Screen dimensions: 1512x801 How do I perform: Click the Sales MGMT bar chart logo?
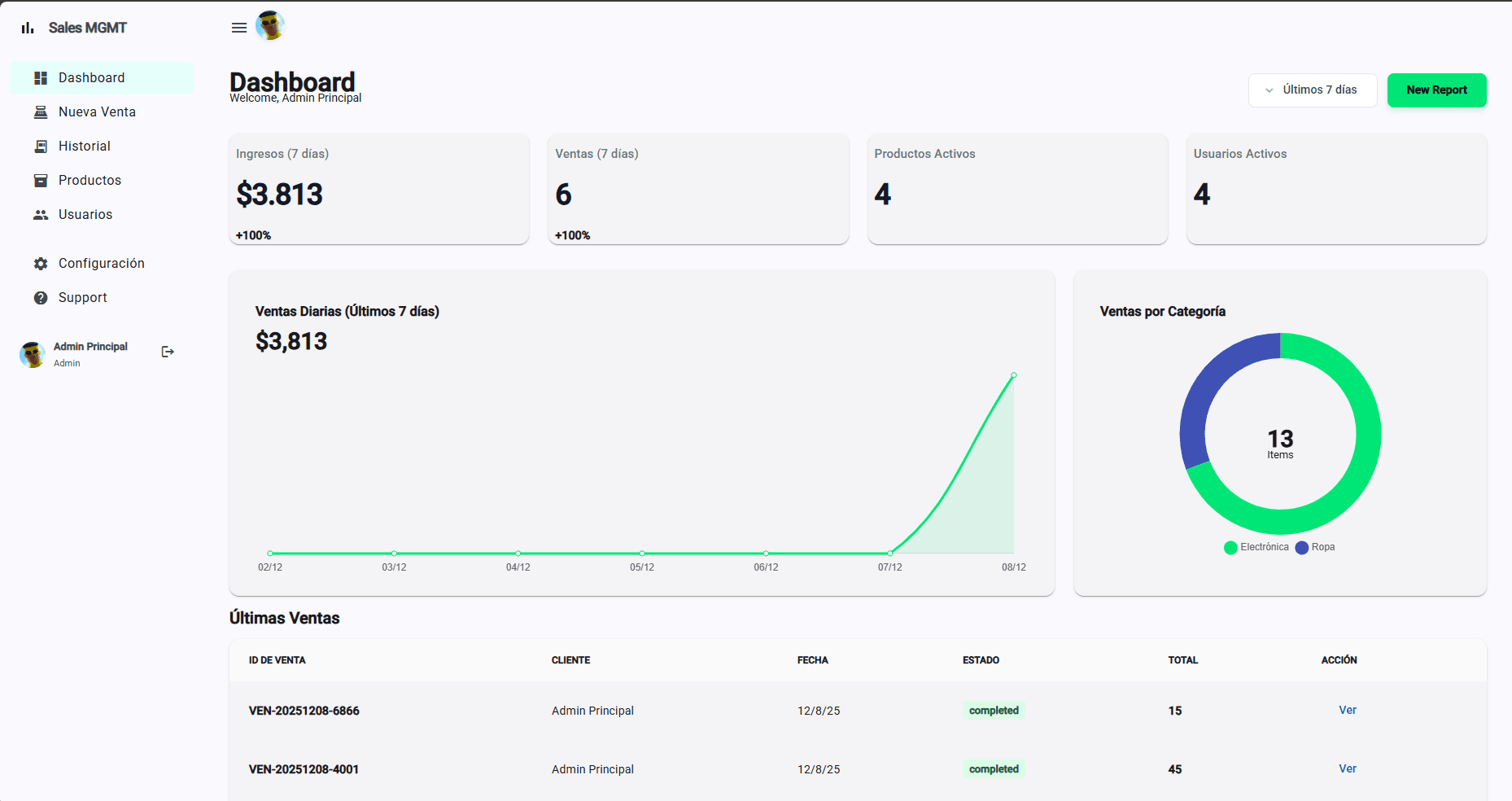pyautogui.click(x=27, y=27)
